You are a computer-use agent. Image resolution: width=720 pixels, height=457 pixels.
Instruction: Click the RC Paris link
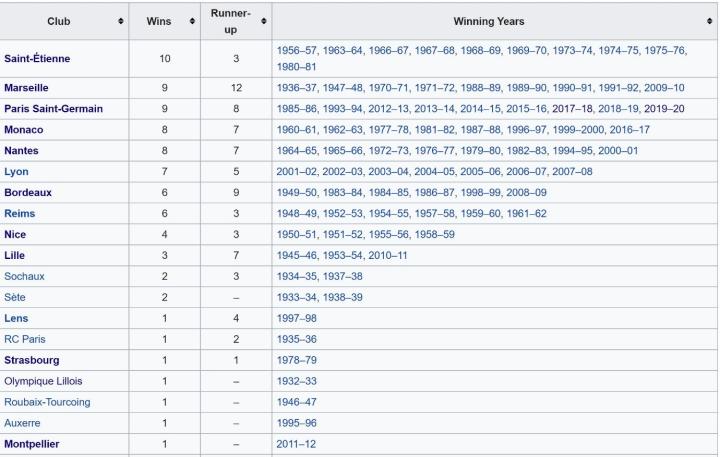point(25,339)
